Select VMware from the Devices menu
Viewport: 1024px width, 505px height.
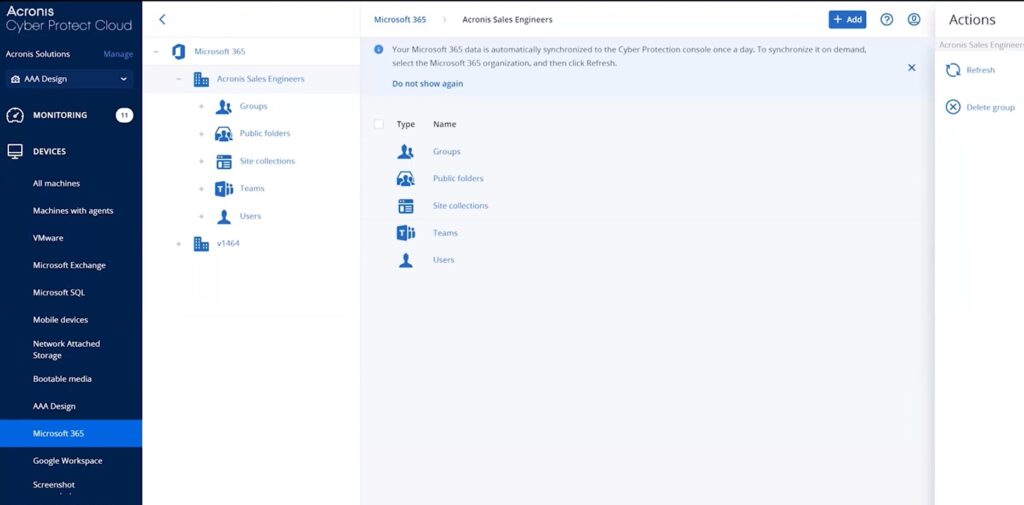click(x=48, y=238)
